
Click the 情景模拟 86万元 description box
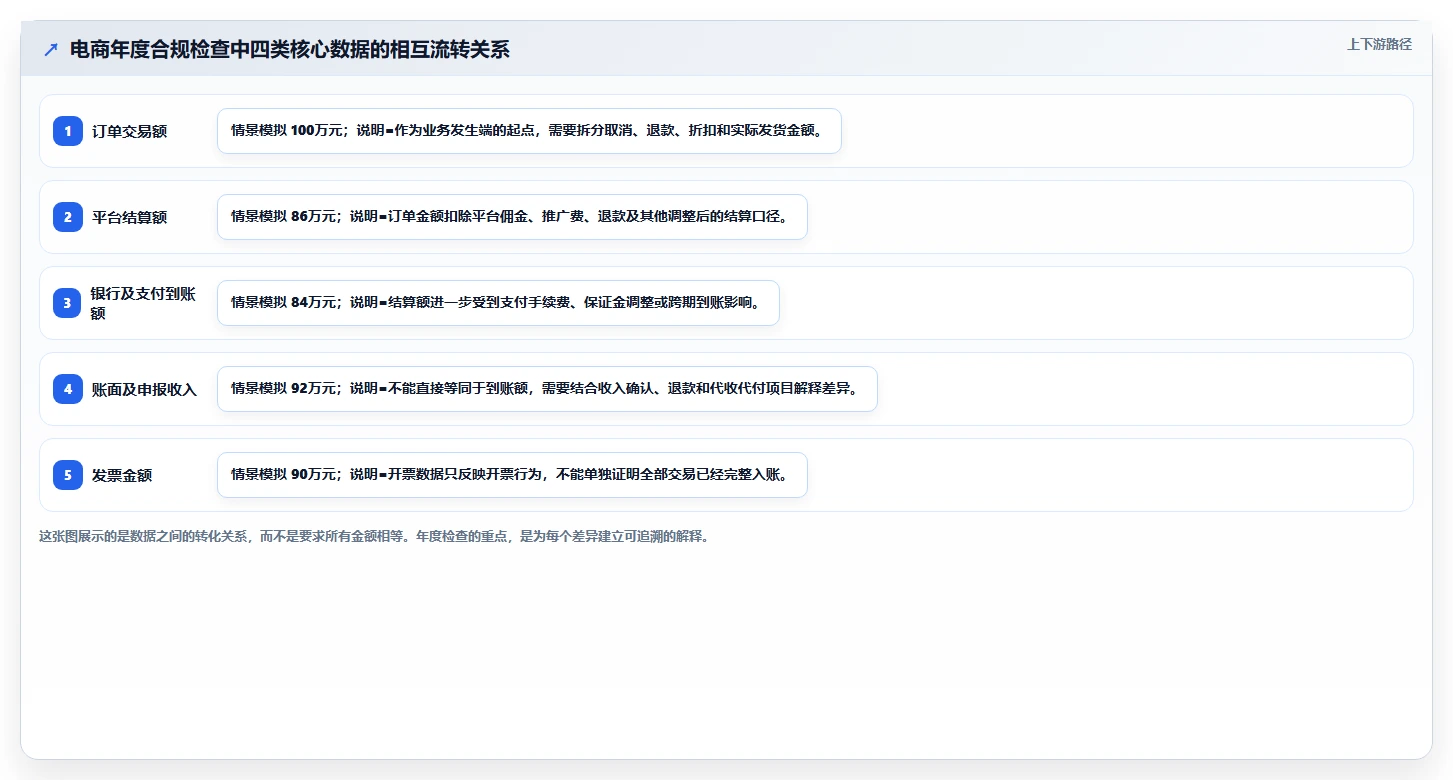point(512,217)
